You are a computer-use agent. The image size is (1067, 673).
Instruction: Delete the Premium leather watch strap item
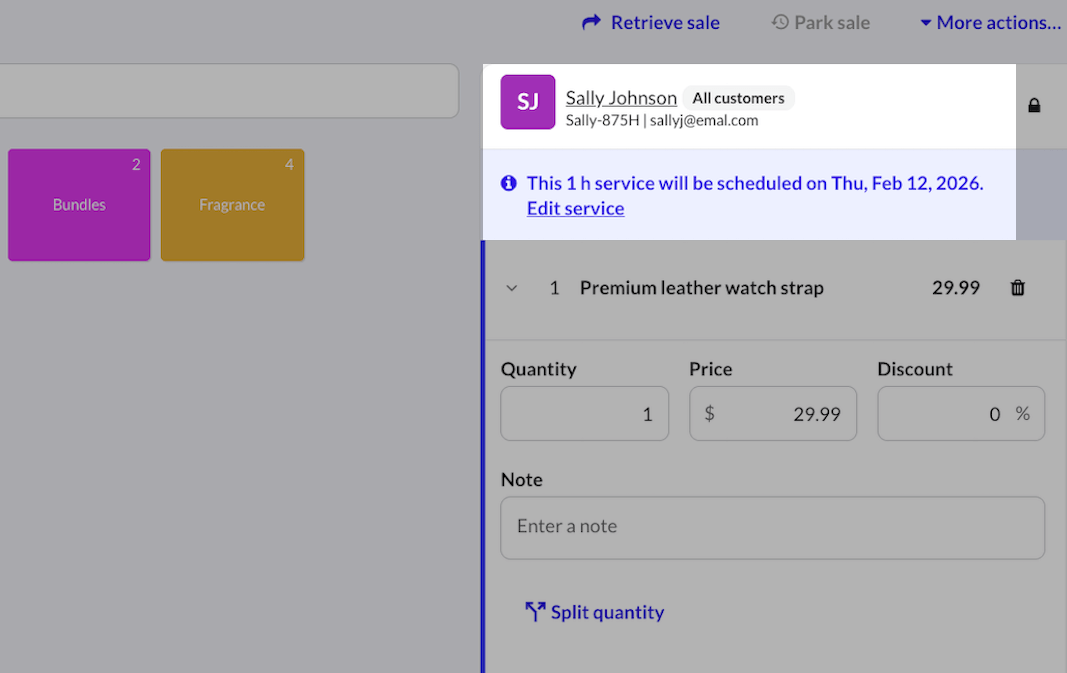pos(1018,288)
